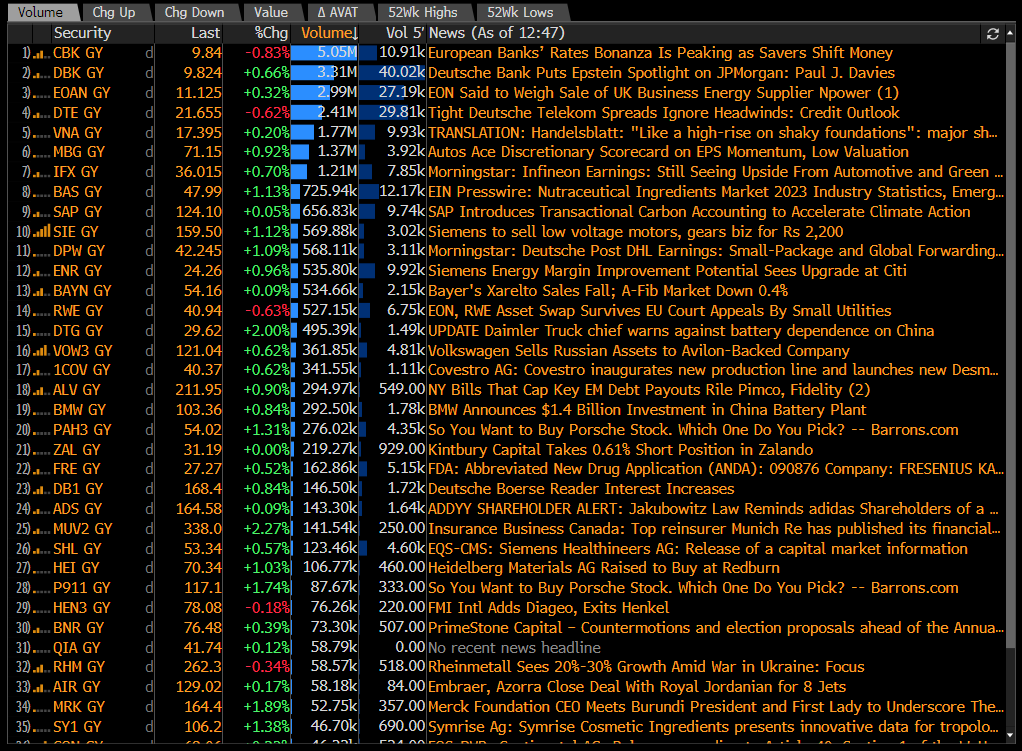This screenshot has height=751, width=1022.
Task: Select the P911 GY ticker
Action: click(82, 588)
